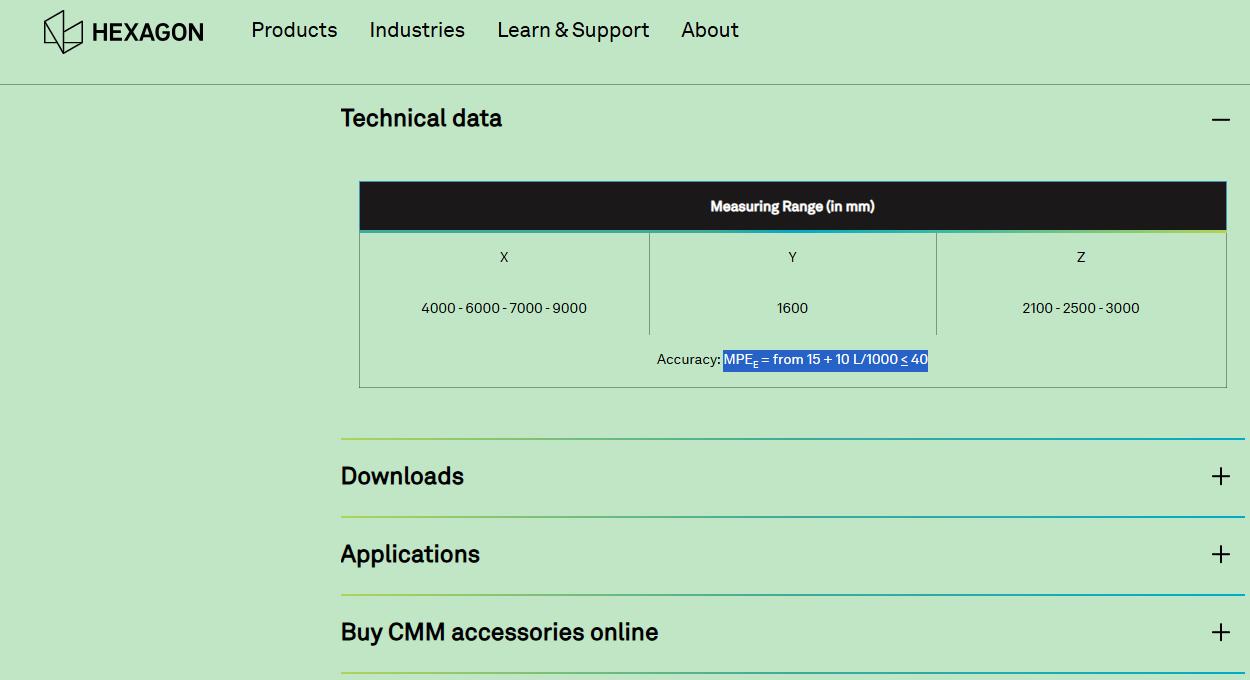
Task: Click the Z axis range values
Action: 1080,308
